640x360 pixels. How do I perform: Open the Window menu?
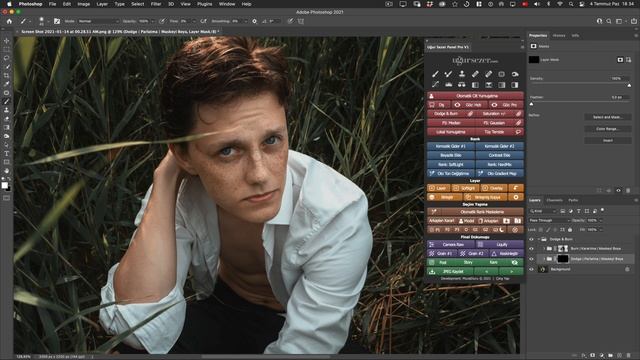point(227,4)
